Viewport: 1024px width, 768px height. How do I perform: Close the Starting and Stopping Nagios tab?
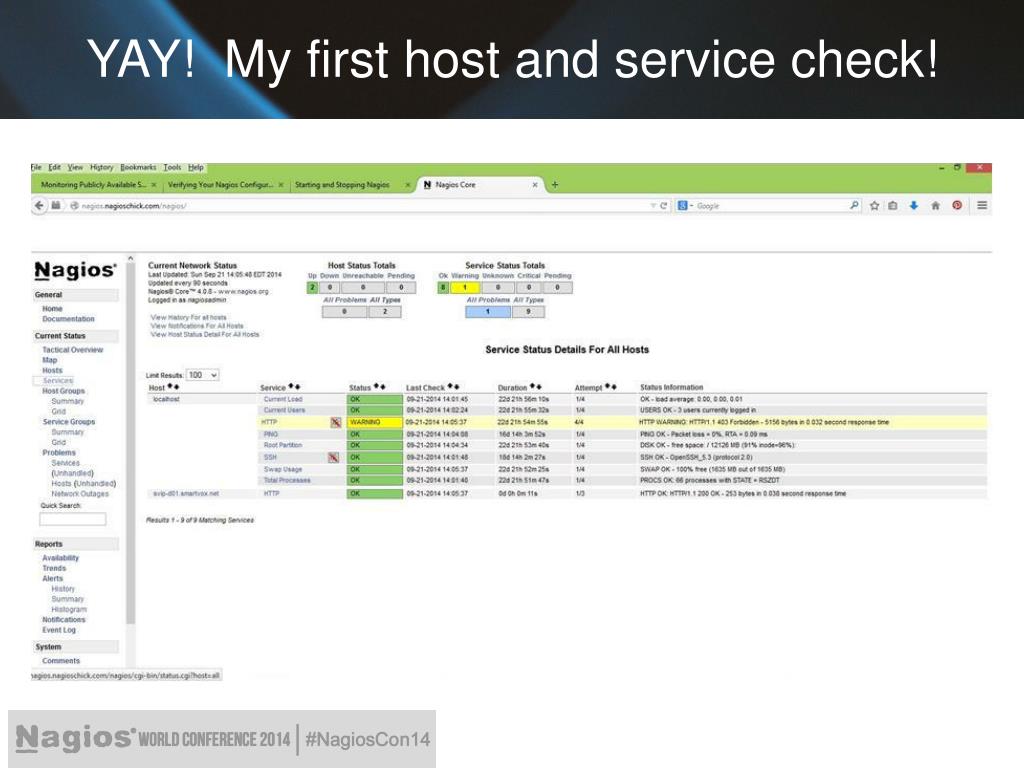(407, 185)
